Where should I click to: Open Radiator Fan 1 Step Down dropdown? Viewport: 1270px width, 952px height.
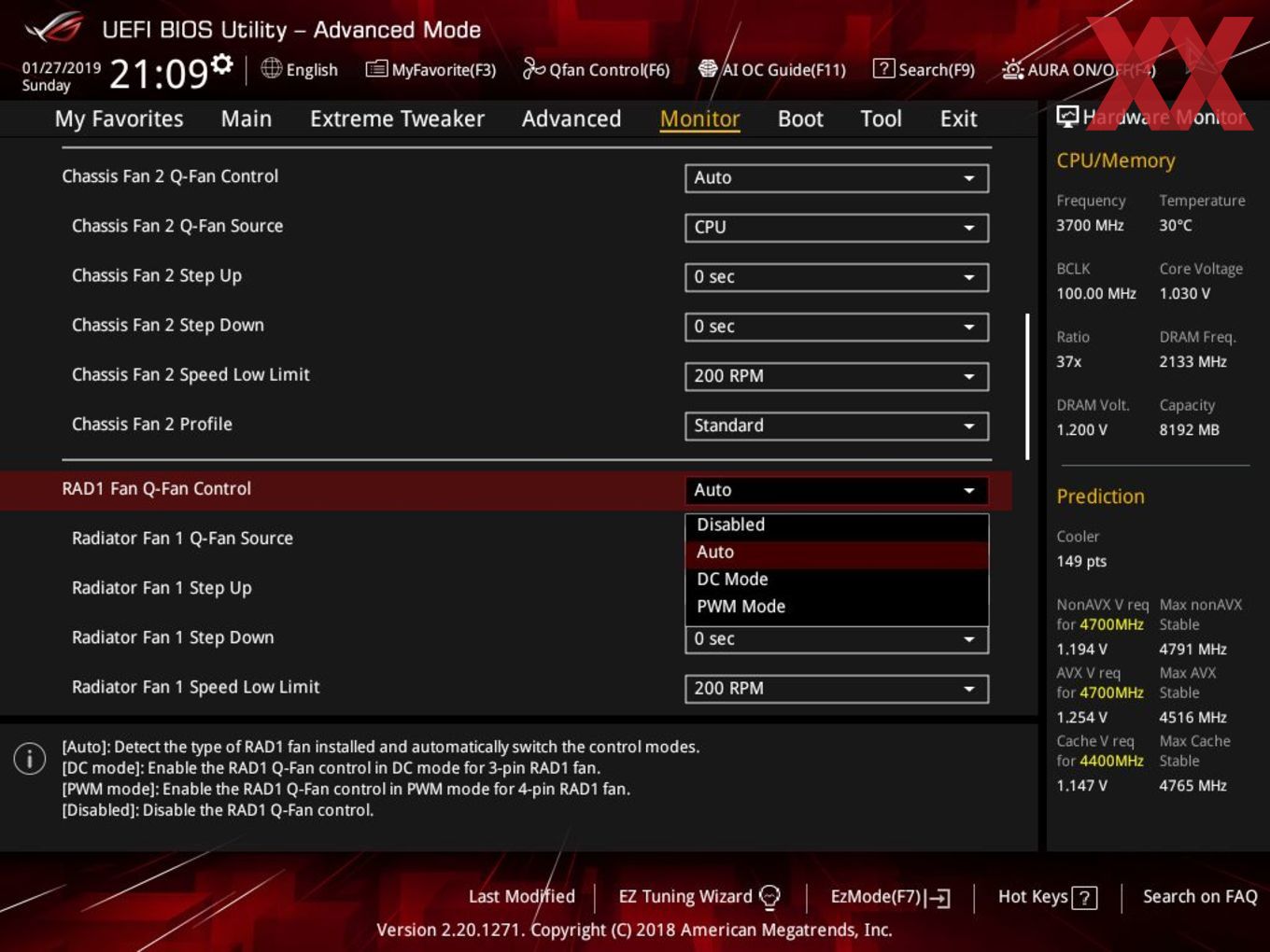837,639
